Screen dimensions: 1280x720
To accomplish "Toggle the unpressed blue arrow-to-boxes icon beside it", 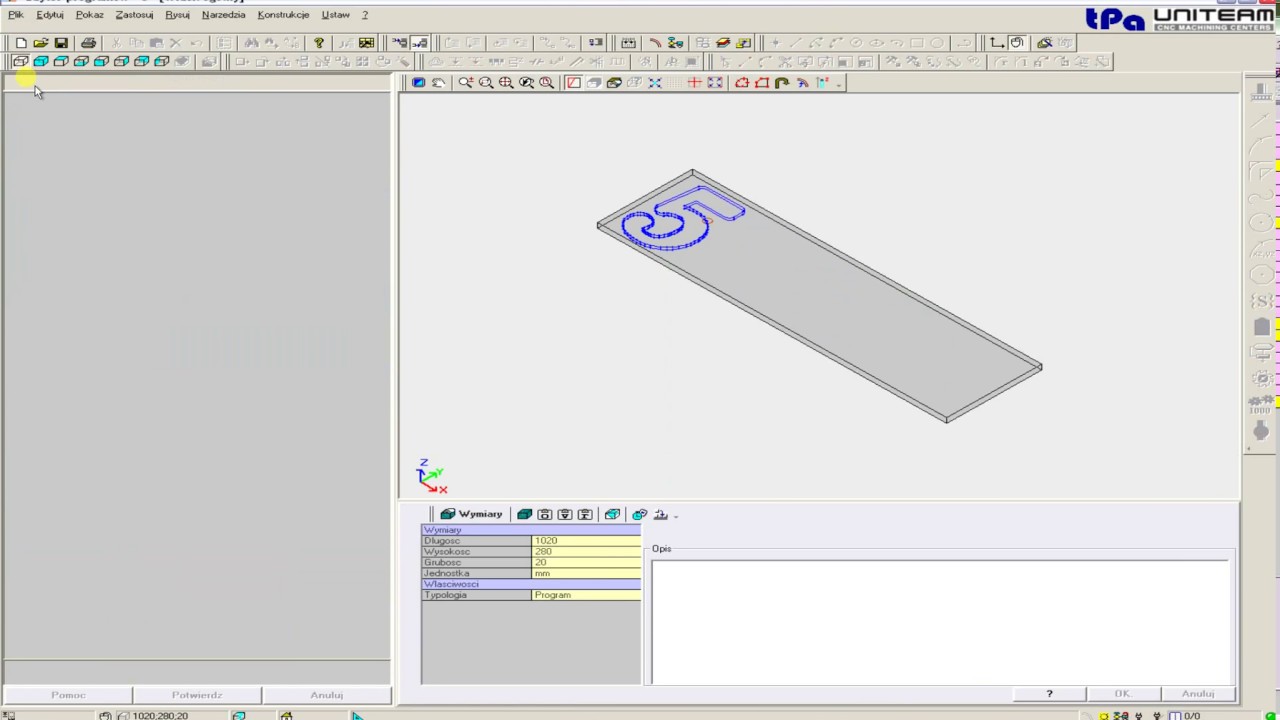I will point(399,43).
